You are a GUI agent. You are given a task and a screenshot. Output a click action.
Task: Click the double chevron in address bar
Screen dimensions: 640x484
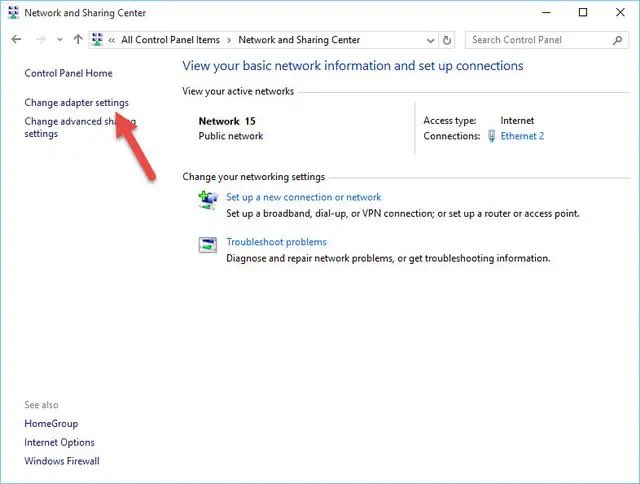tap(111, 40)
